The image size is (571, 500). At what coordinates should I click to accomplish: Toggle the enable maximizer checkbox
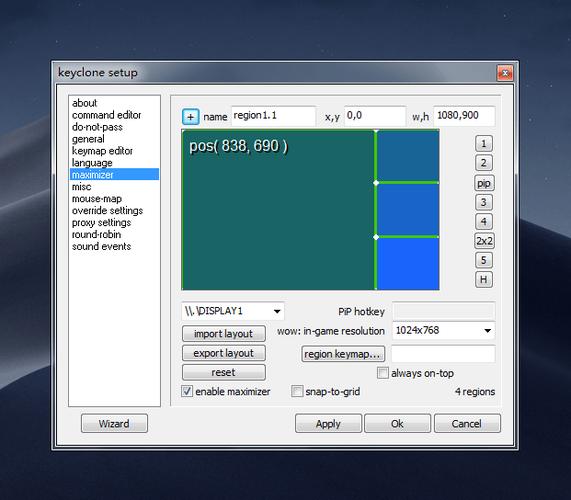(x=187, y=391)
